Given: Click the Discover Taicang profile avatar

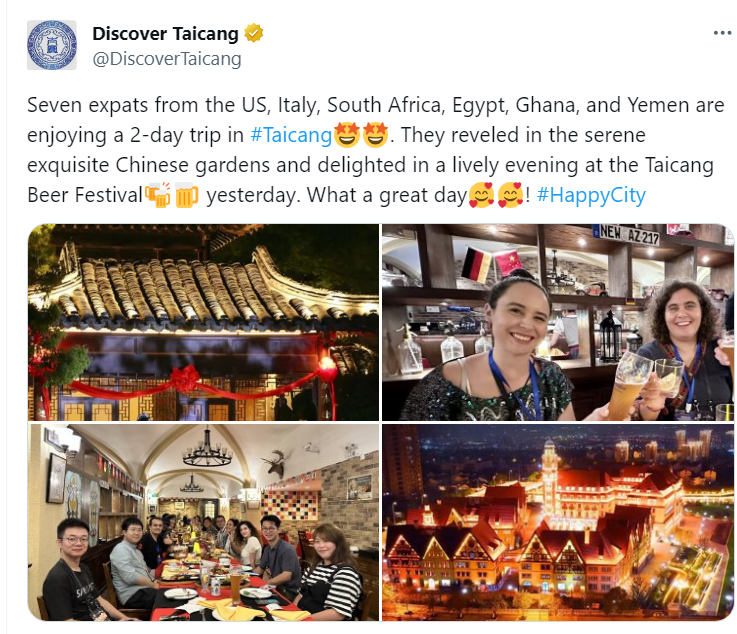Looking at the screenshot, I should (x=52, y=45).
